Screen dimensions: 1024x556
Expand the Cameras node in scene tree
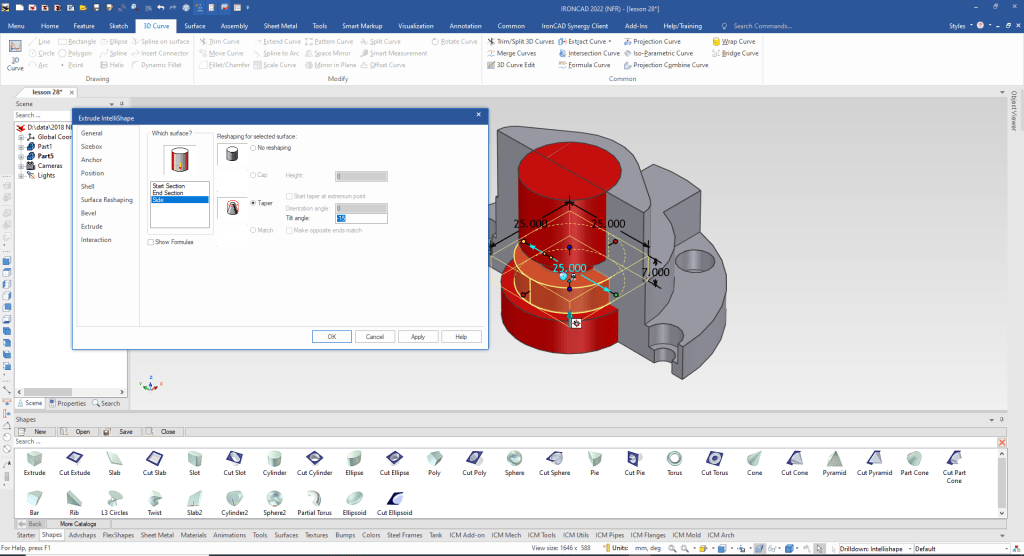(20, 166)
